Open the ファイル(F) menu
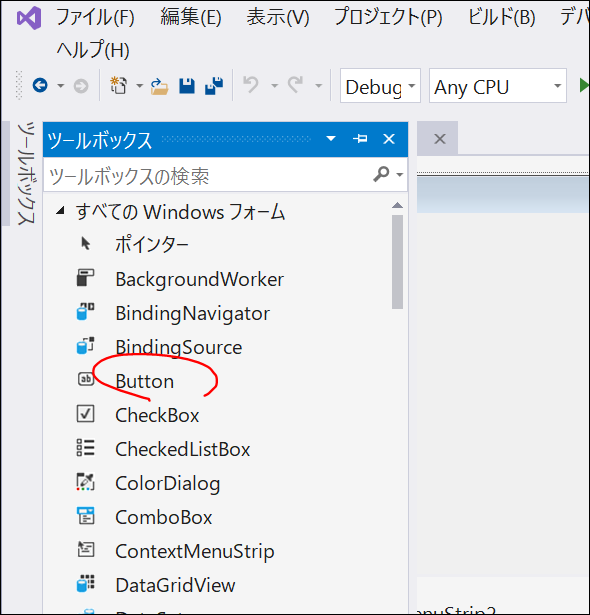Viewport: 590px width, 615px height. point(95,18)
